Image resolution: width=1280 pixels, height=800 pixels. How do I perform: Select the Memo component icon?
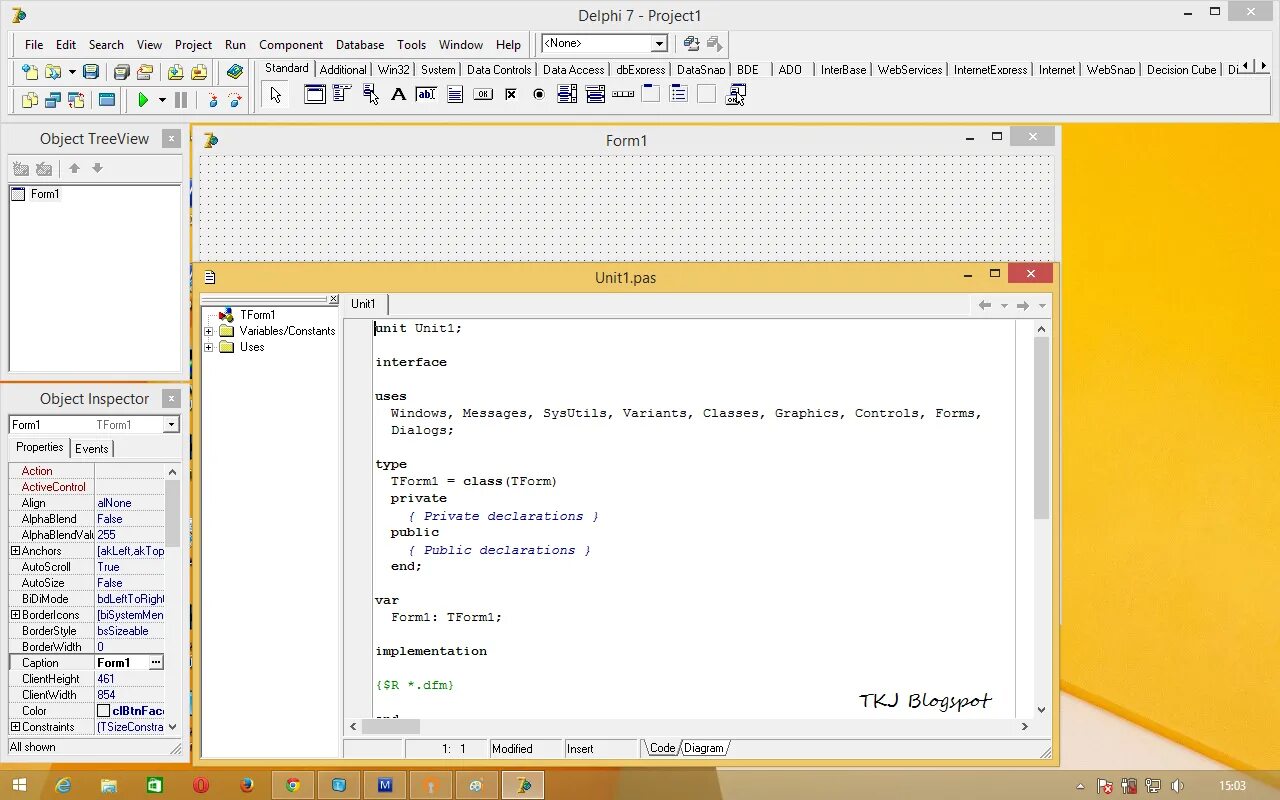(x=454, y=95)
